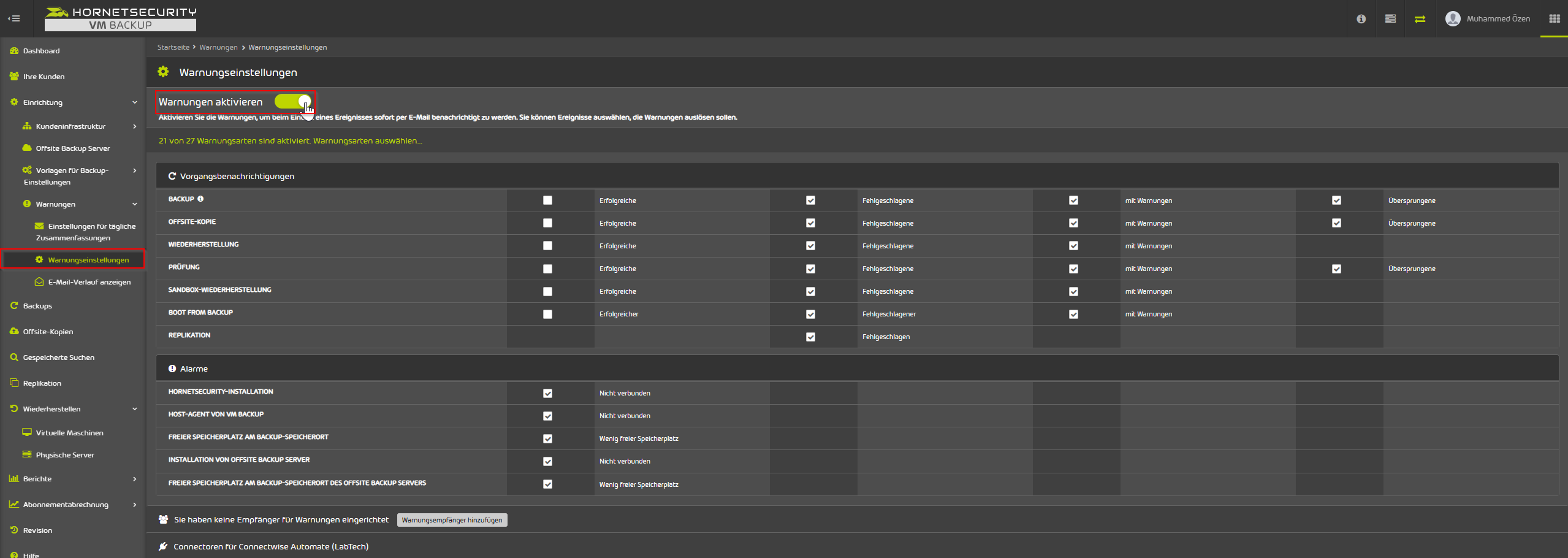Click the Hornetsecurity VM Backup logo
The width and height of the screenshot is (1568, 558).
121,18
